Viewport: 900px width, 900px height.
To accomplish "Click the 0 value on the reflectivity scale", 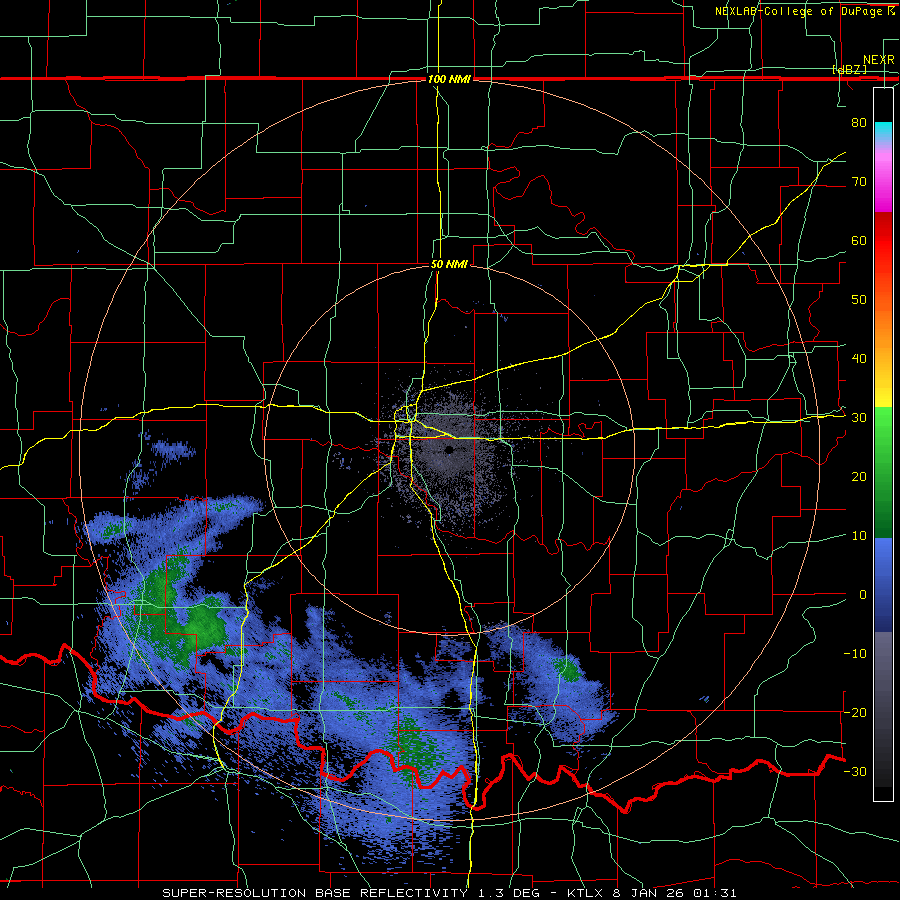I will click(x=863, y=595).
